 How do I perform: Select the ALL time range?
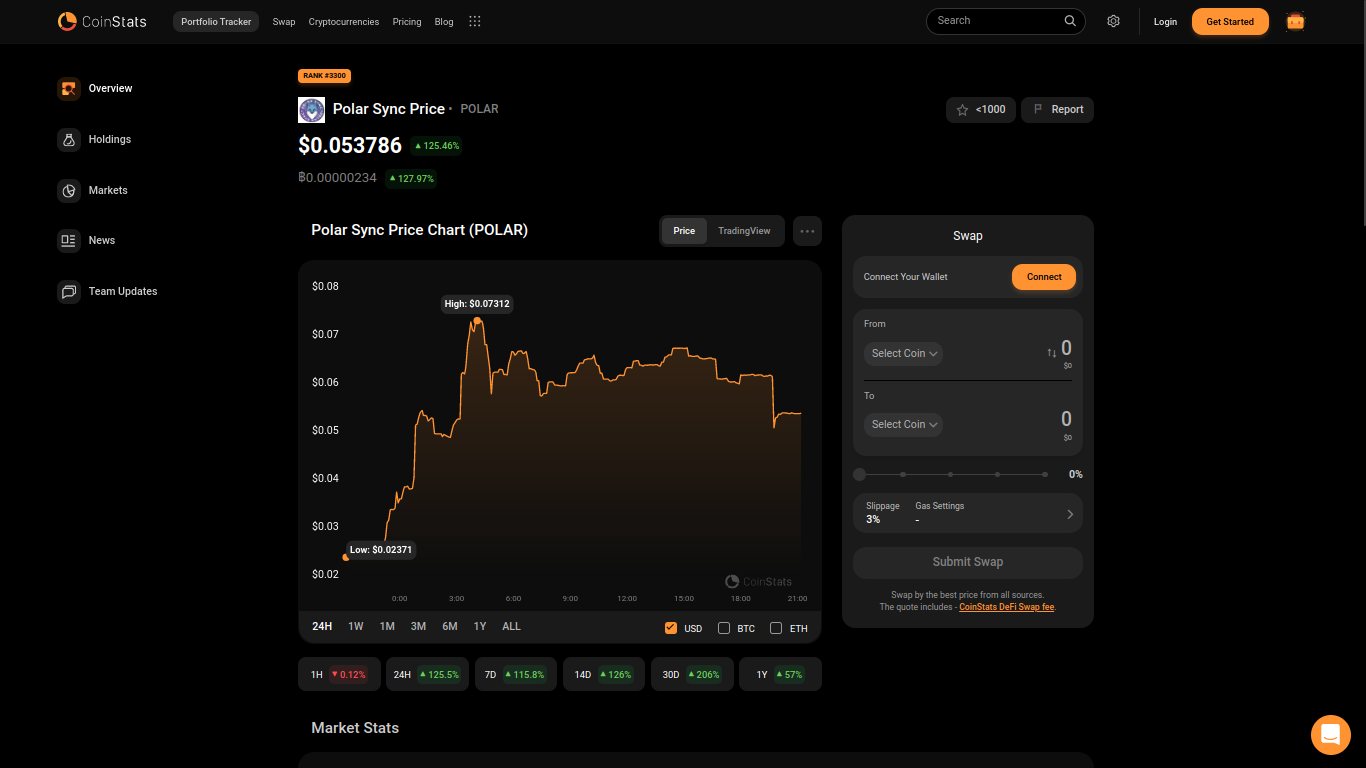click(511, 627)
